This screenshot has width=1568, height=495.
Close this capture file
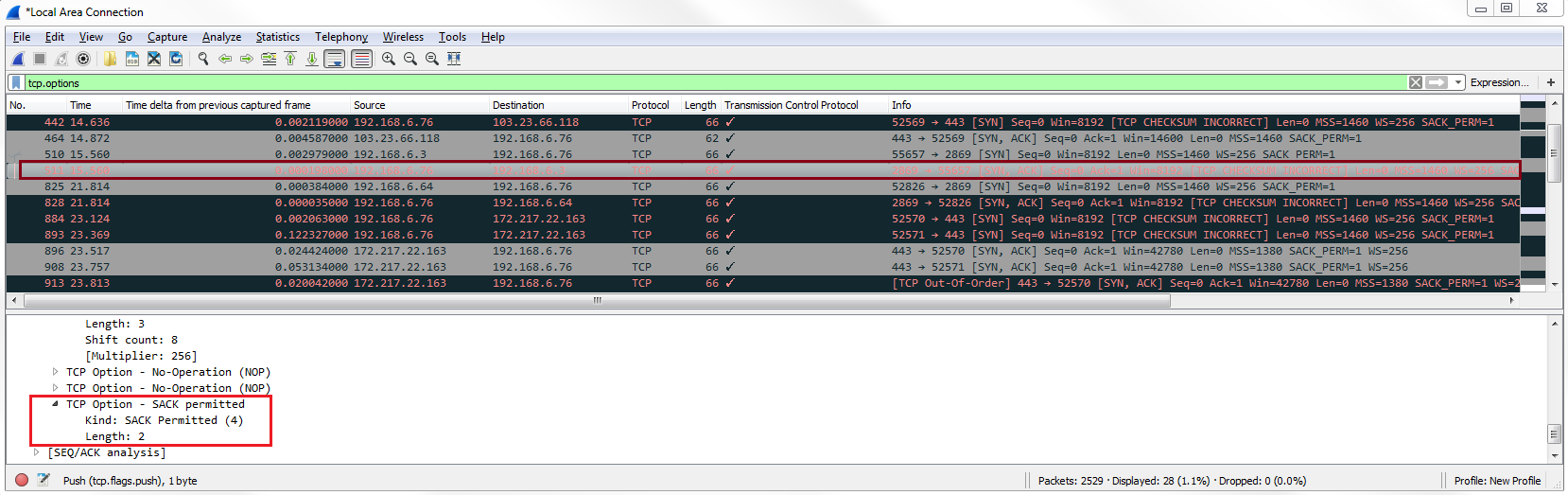(x=154, y=59)
